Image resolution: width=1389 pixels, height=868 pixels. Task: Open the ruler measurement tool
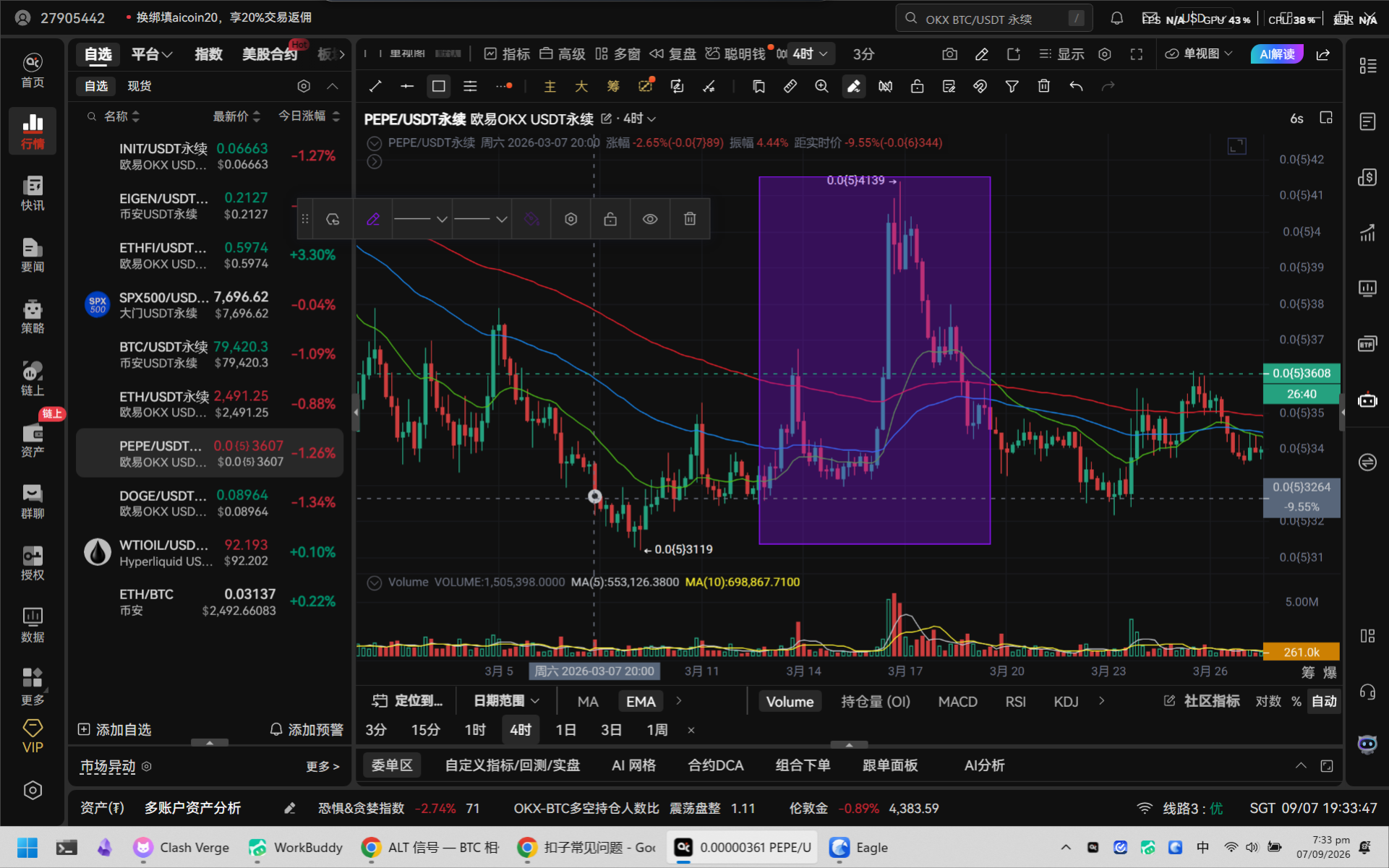click(x=790, y=87)
